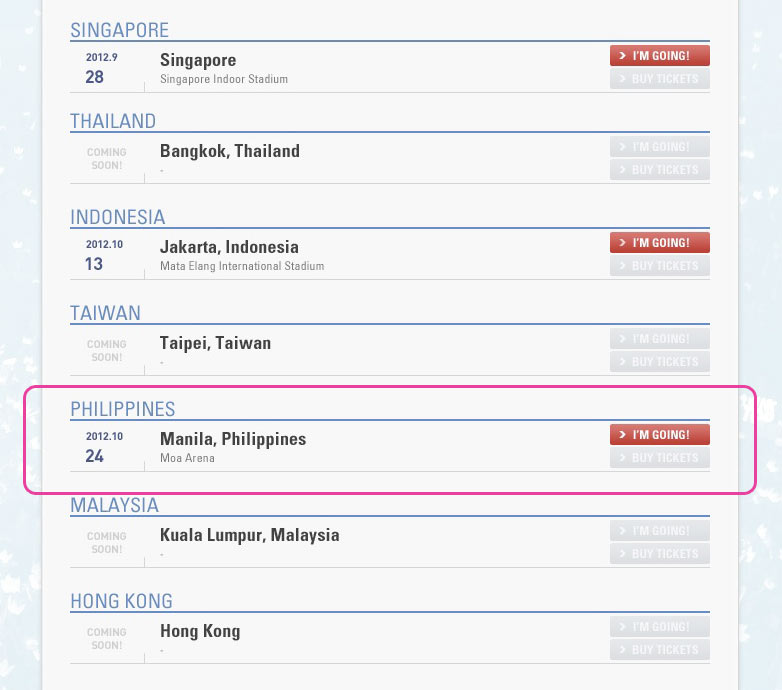782x690 pixels.
Task: Open the Singapore city title
Action: click(x=198, y=60)
